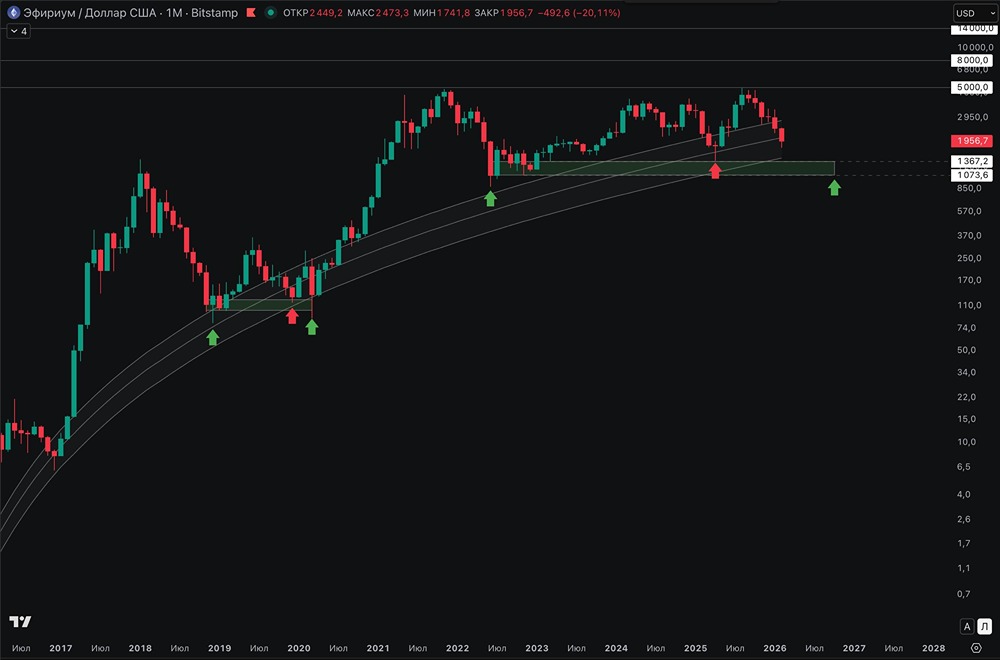Click the 2950,0 price scale label
This screenshot has height=660, width=1000.
[973, 117]
